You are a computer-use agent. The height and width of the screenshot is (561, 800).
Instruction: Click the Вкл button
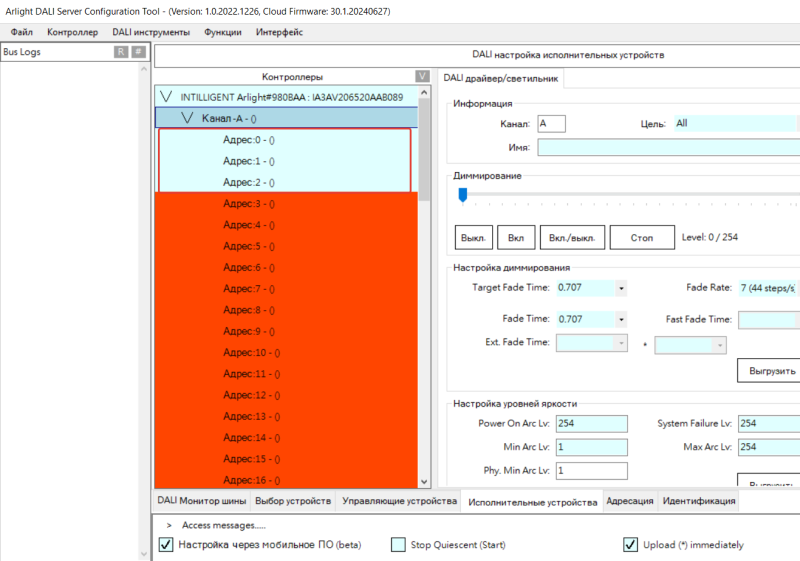(516, 238)
